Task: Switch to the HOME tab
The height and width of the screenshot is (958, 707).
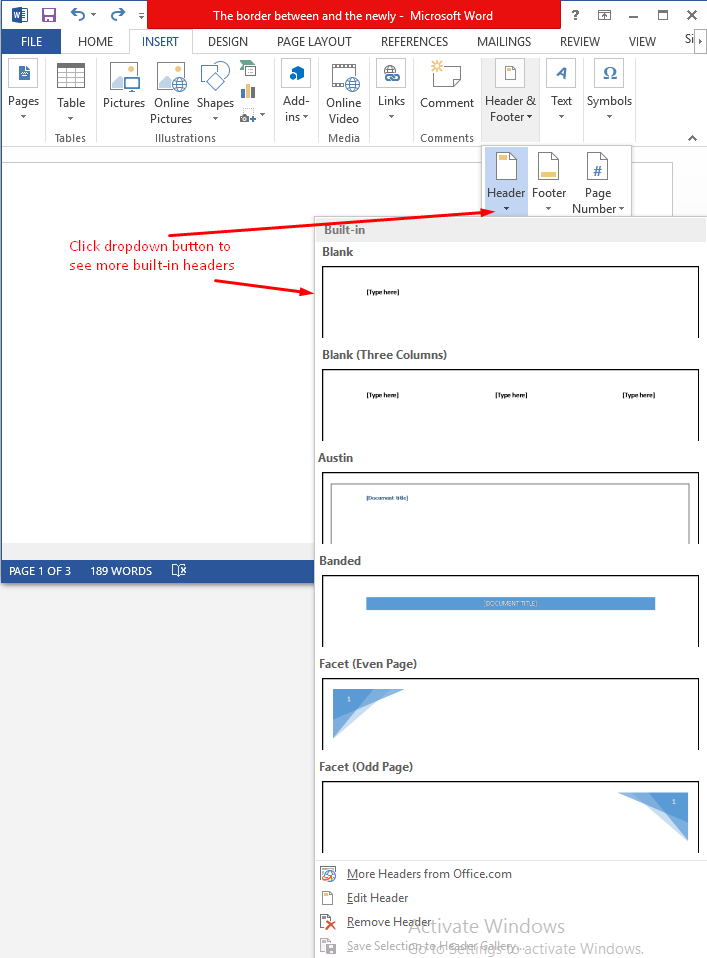Action: click(x=95, y=42)
